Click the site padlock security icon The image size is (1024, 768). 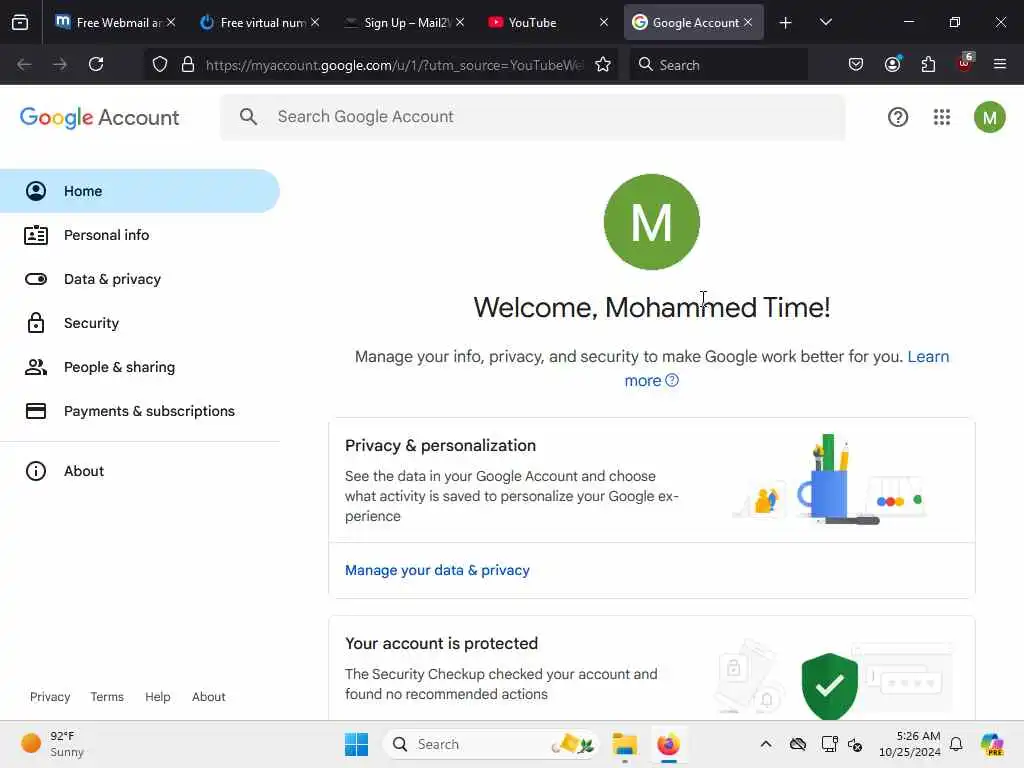(188, 64)
